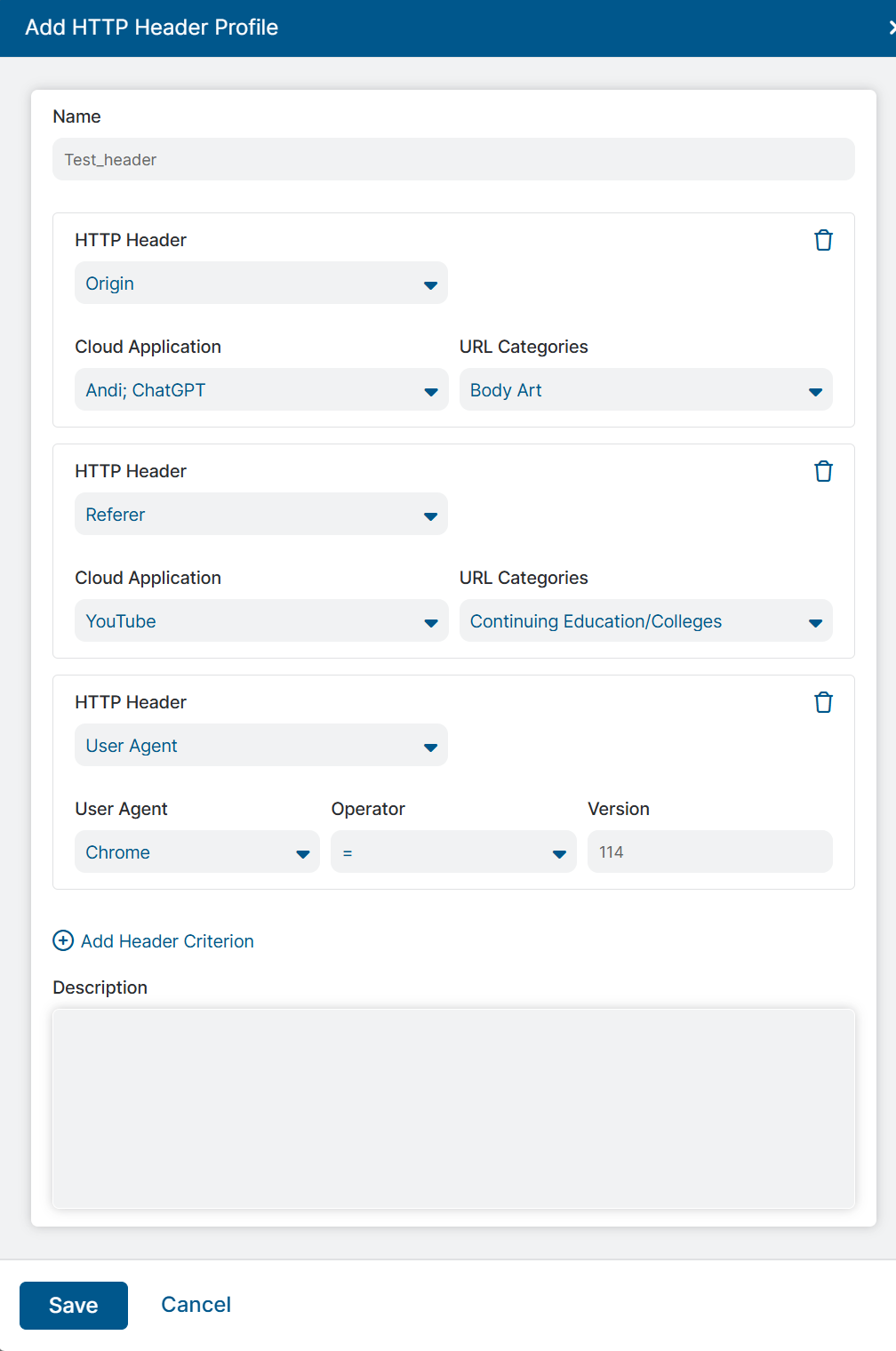Open the Origin HTTP Header dropdown
Viewport: 896px width, 1351px height.
tap(260, 284)
